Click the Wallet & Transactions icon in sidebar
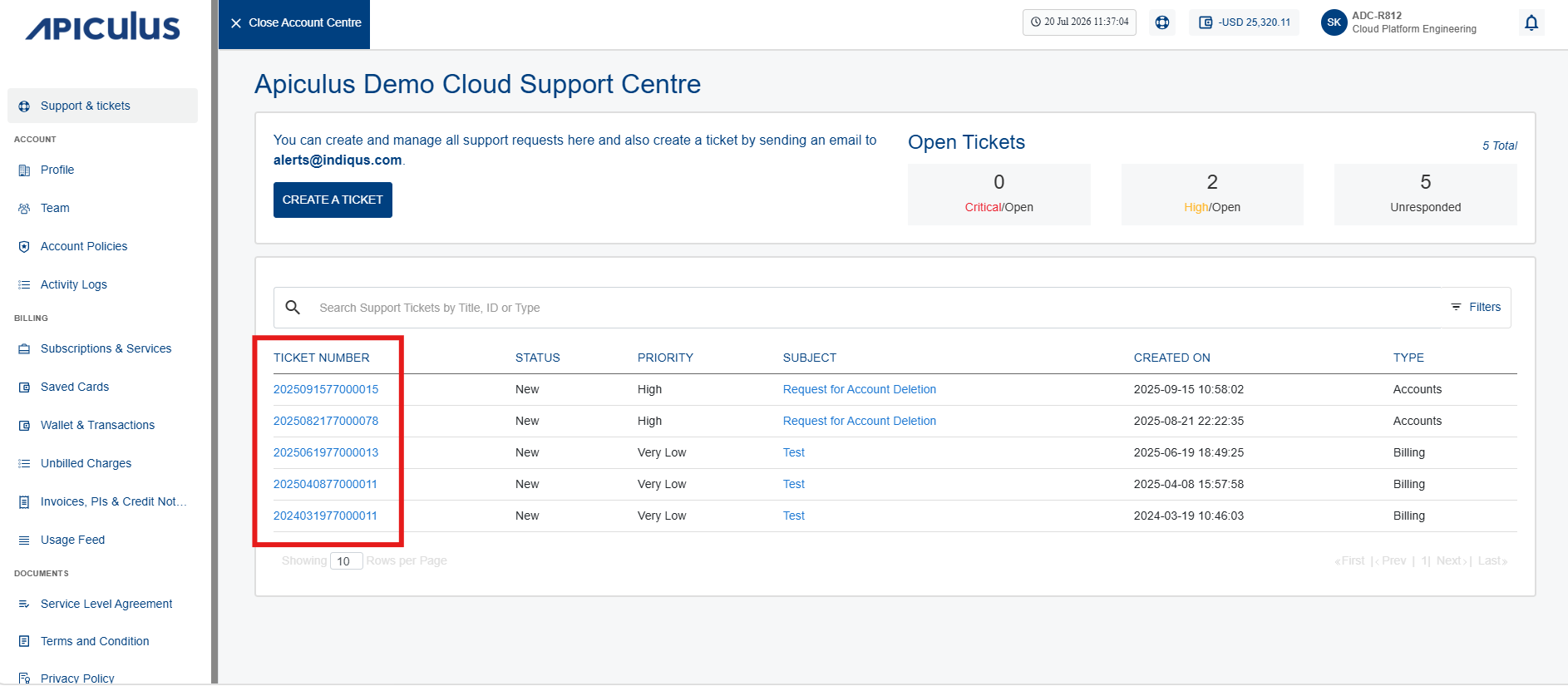1568x686 pixels. coord(24,426)
